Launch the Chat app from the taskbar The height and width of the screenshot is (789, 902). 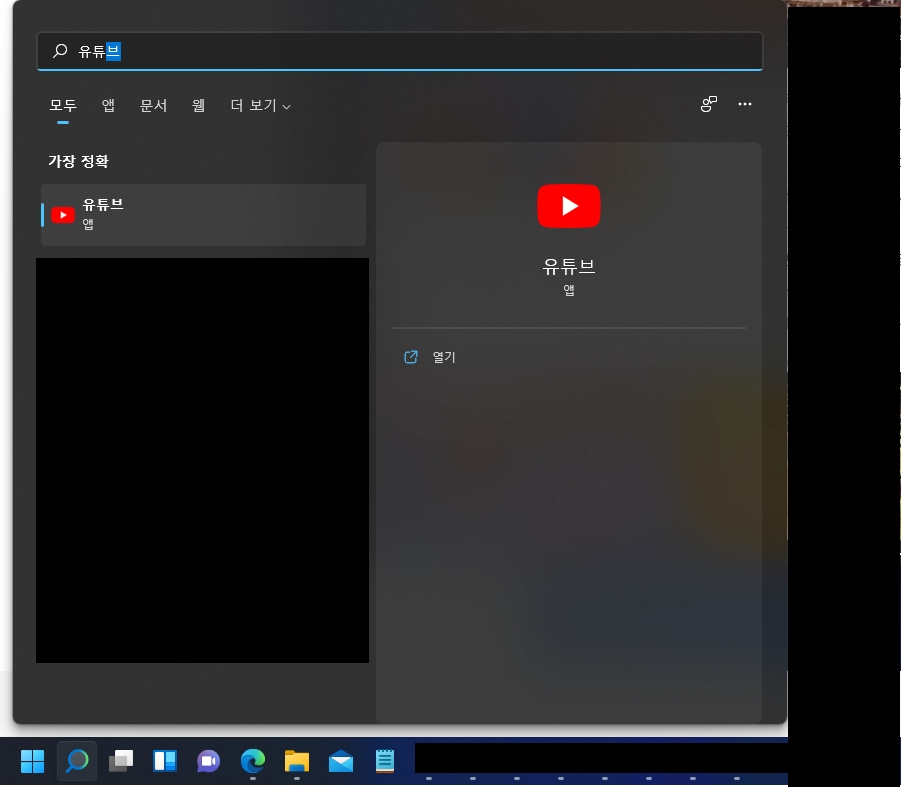pos(208,761)
